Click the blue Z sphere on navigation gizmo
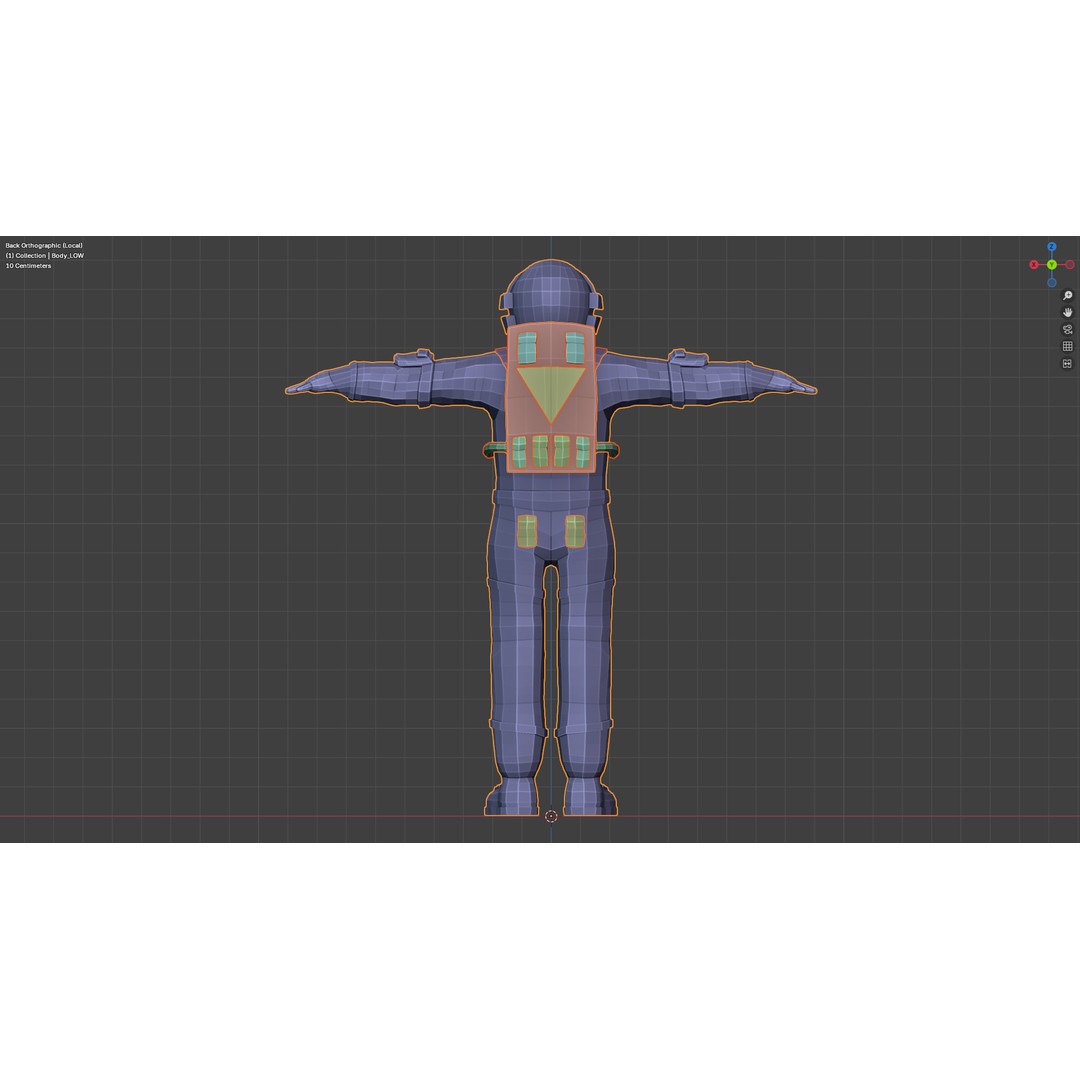 1051,246
